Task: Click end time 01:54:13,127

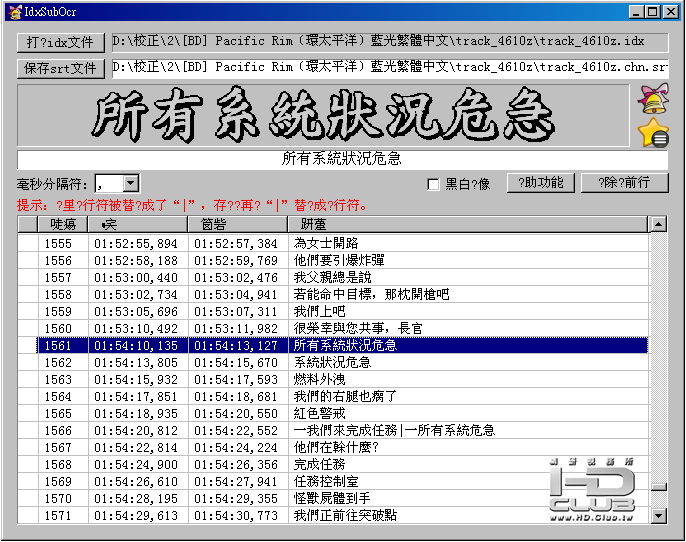Action: point(236,346)
